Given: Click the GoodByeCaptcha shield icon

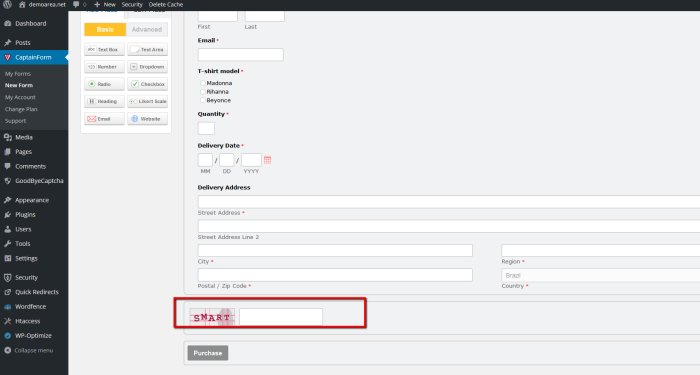Looking at the screenshot, I should click(8, 181).
